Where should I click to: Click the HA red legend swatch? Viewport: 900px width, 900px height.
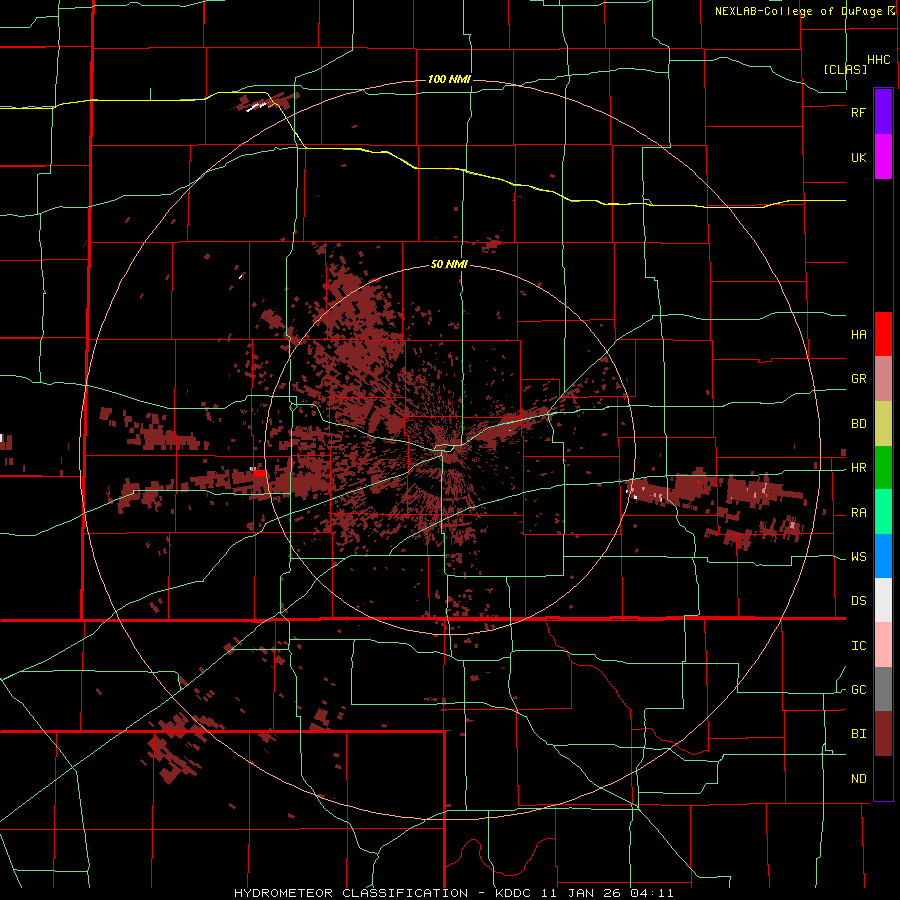pyautogui.click(x=883, y=334)
